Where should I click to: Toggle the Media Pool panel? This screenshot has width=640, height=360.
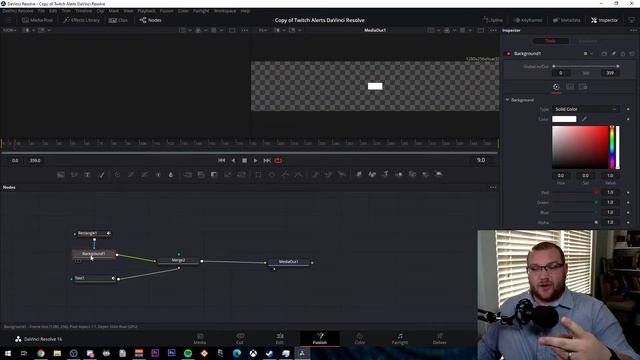pos(37,20)
